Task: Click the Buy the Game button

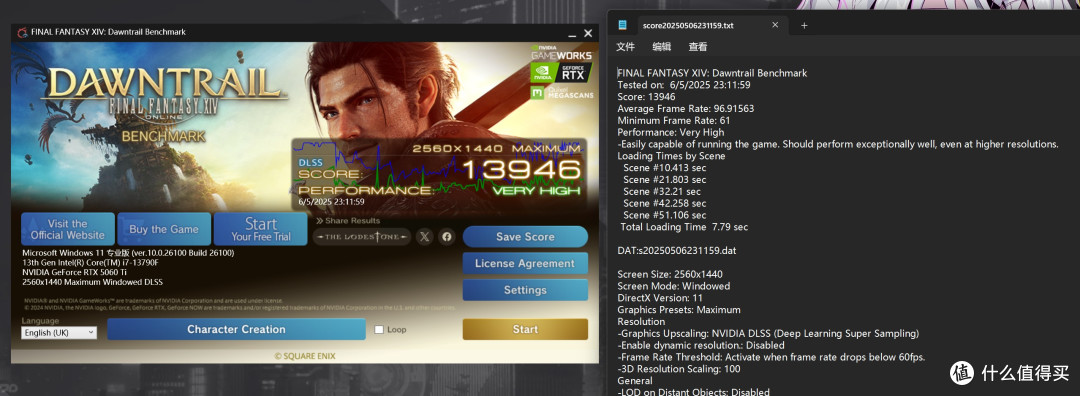Action: click(x=164, y=229)
